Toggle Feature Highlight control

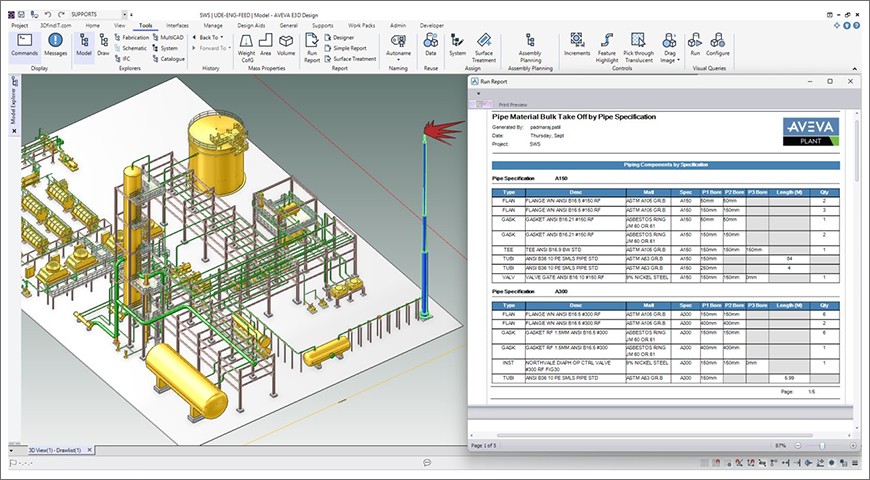pos(607,45)
